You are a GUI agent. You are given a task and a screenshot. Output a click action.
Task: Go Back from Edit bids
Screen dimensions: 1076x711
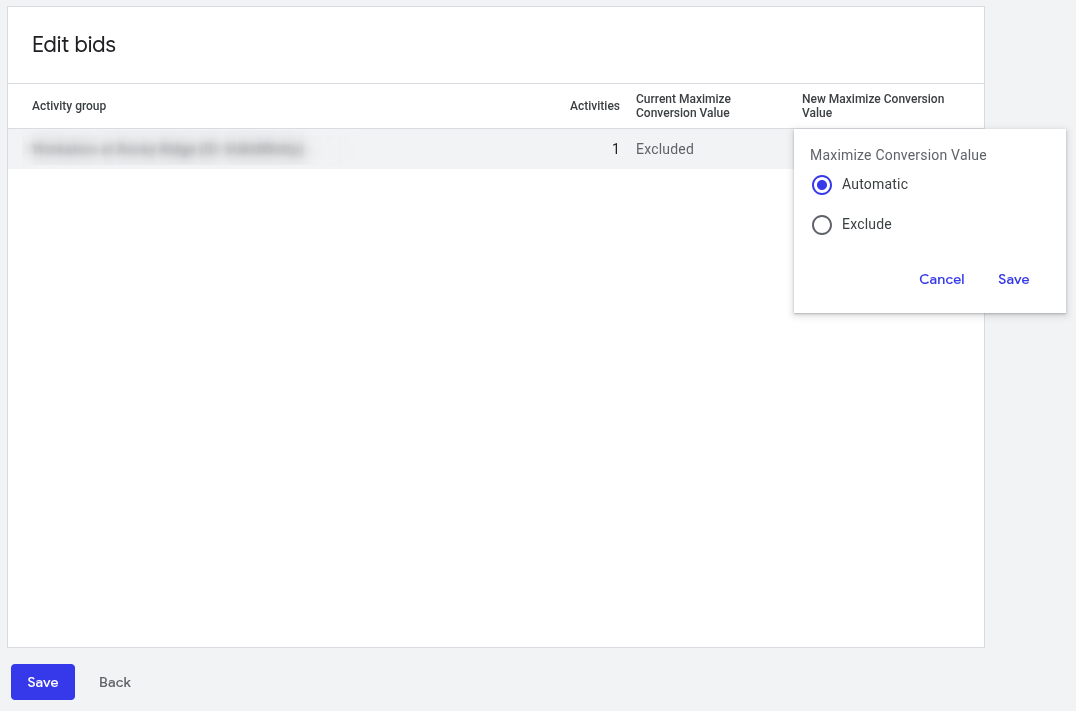pyautogui.click(x=115, y=682)
